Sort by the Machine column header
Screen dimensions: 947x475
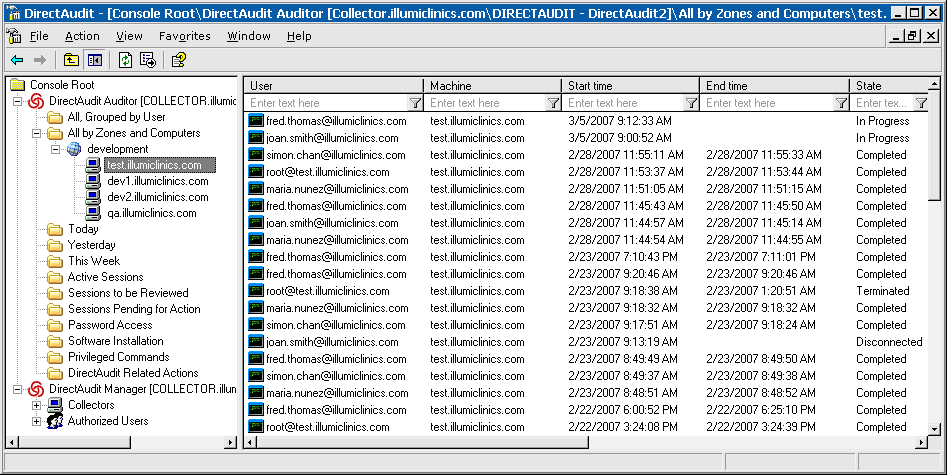[x=492, y=85]
